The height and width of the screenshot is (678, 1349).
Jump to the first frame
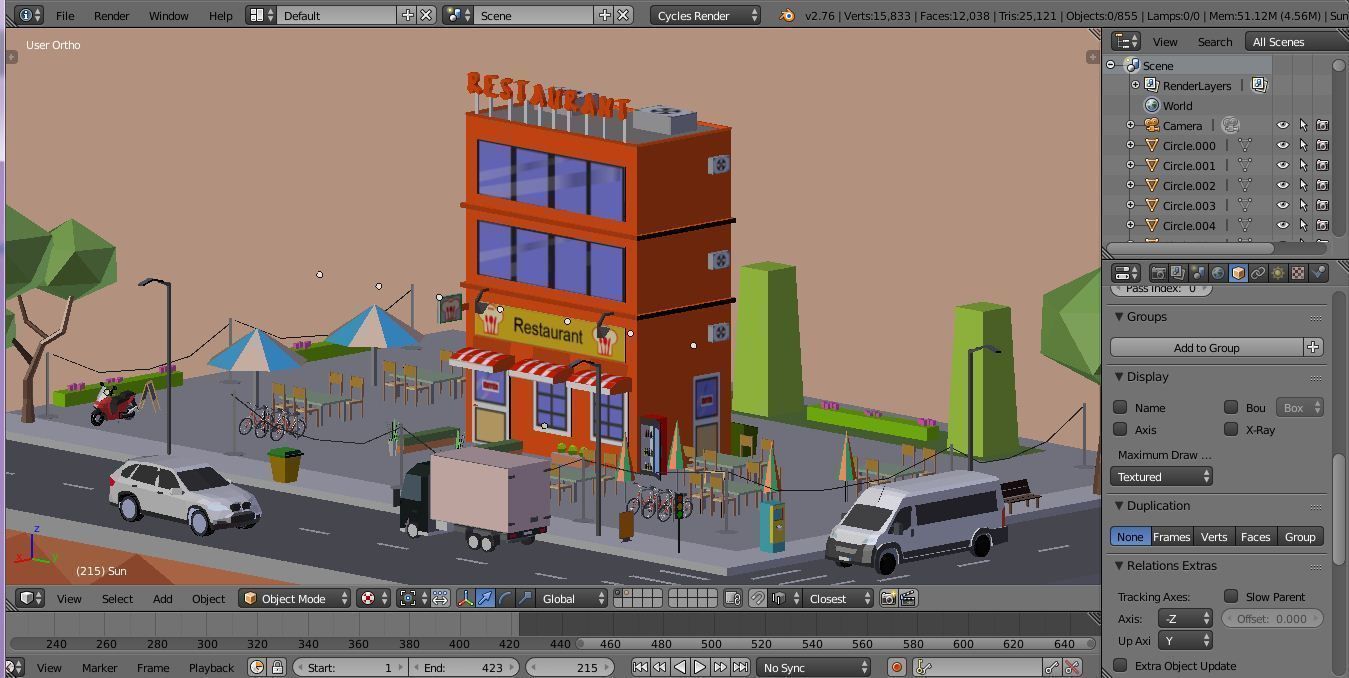pyautogui.click(x=640, y=667)
